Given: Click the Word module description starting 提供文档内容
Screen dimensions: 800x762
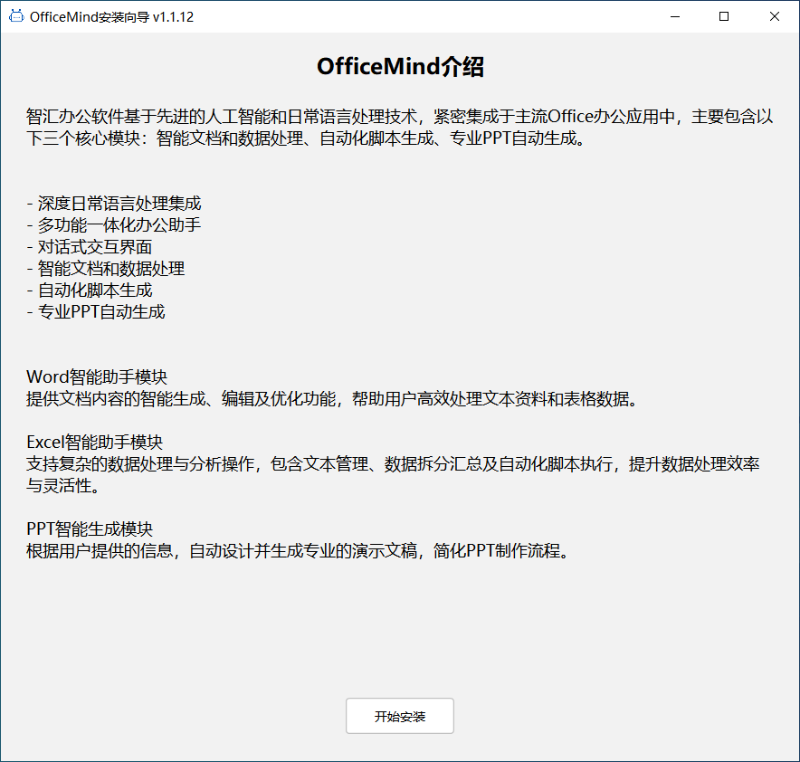Looking at the screenshot, I should click(x=332, y=398).
